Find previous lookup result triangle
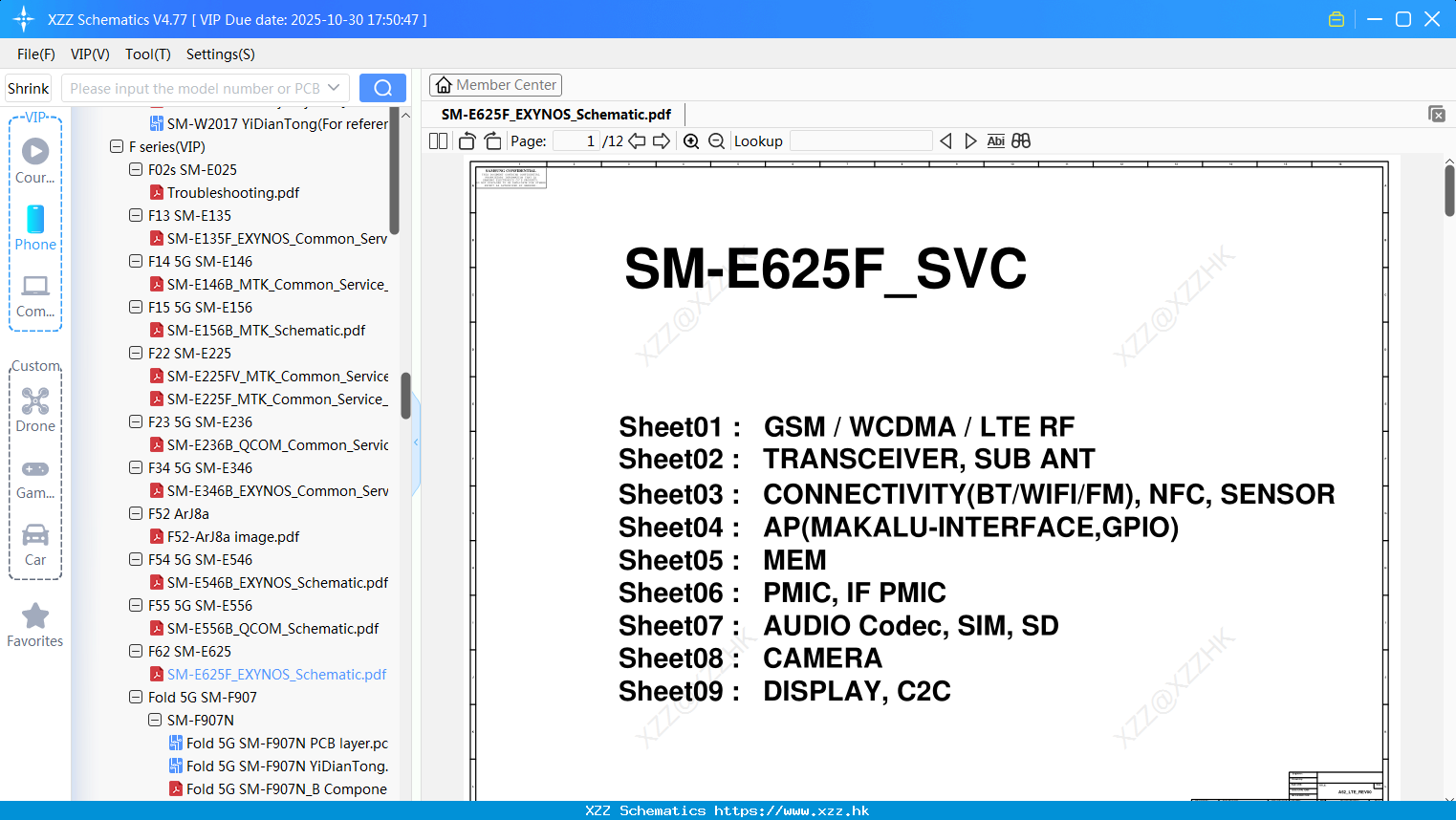Image resolution: width=1456 pixels, height=820 pixels. point(945,141)
